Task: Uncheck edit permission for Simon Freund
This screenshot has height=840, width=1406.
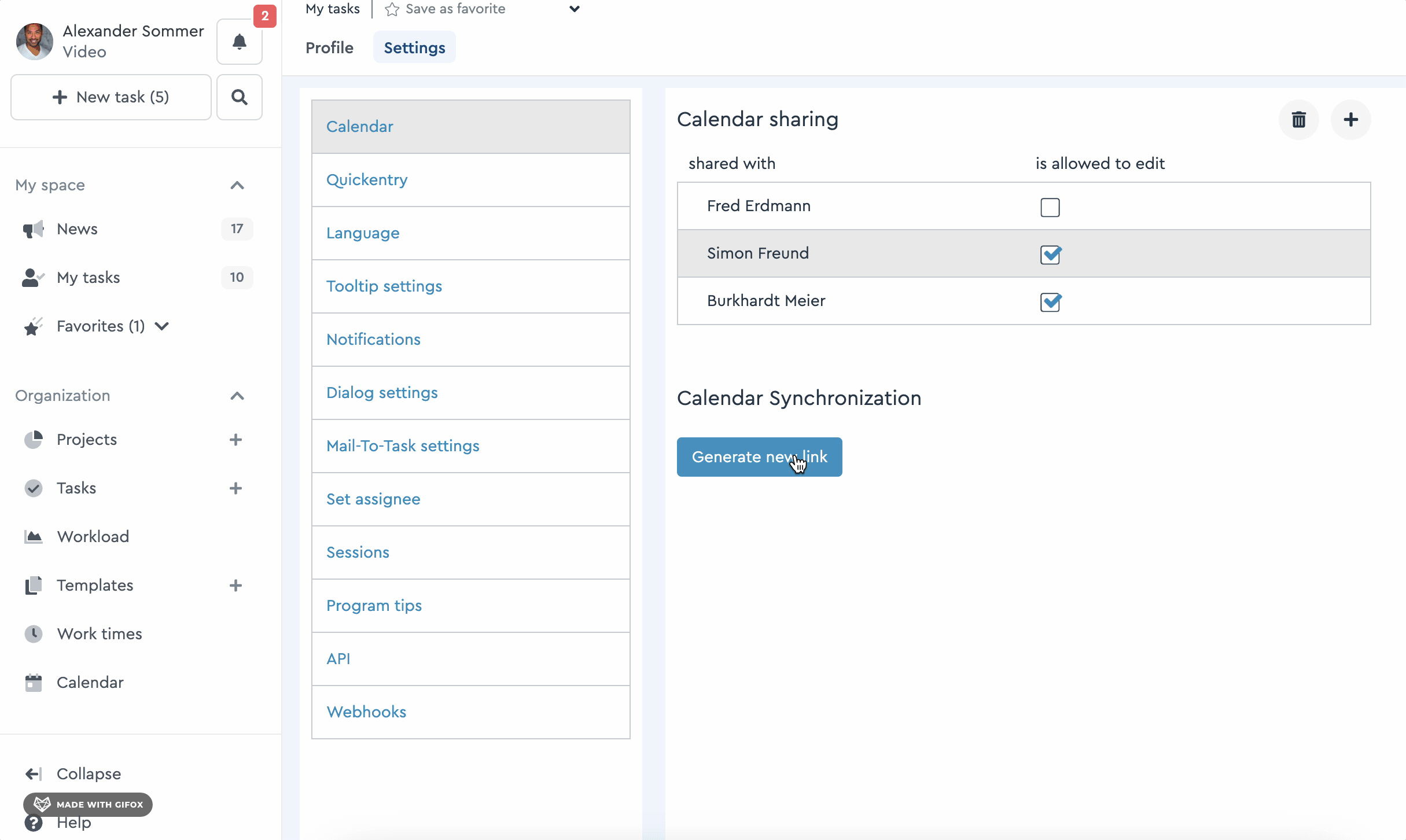Action: (x=1050, y=255)
